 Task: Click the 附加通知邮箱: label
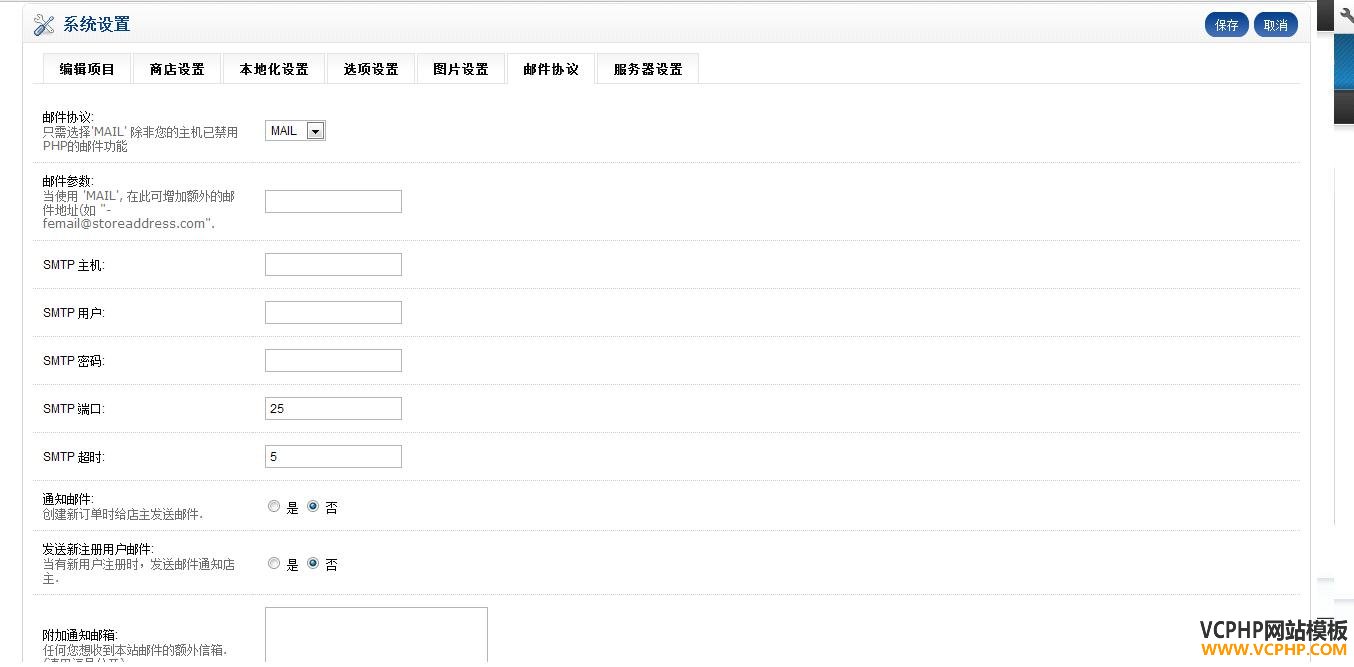coord(80,635)
